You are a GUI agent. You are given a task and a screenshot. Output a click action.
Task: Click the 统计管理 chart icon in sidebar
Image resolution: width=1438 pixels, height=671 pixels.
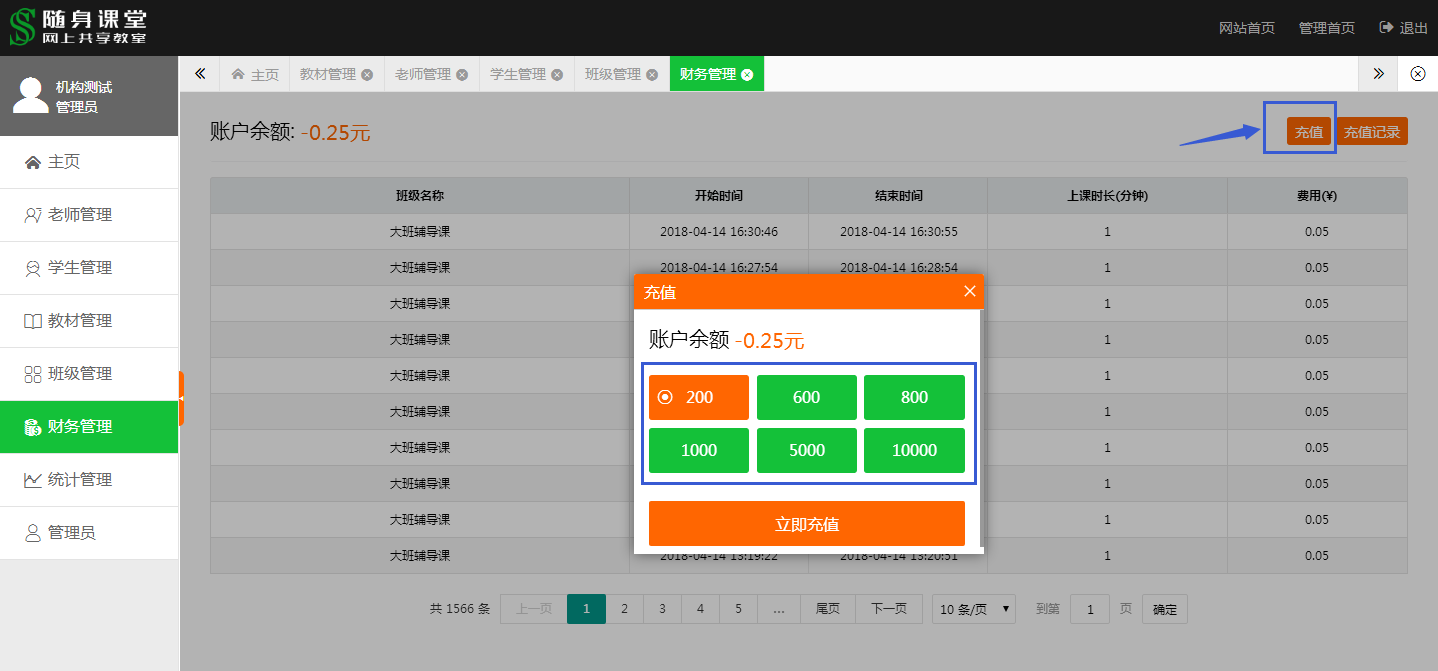[x=33, y=480]
